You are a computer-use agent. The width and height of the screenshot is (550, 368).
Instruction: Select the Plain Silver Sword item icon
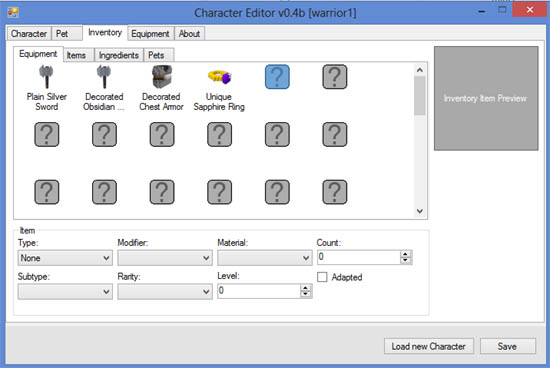click(x=46, y=76)
